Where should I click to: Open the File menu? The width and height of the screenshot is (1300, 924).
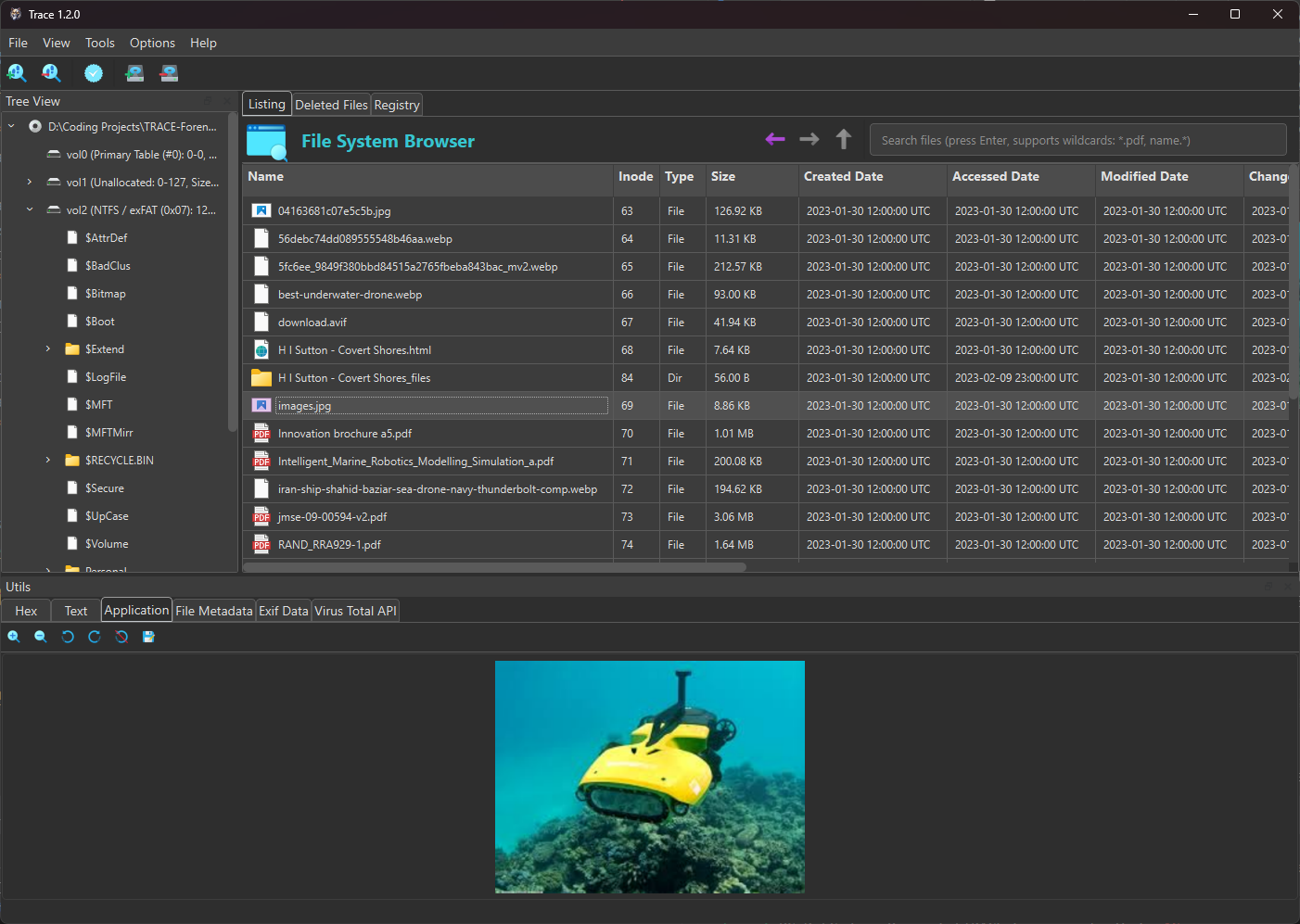(18, 43)
